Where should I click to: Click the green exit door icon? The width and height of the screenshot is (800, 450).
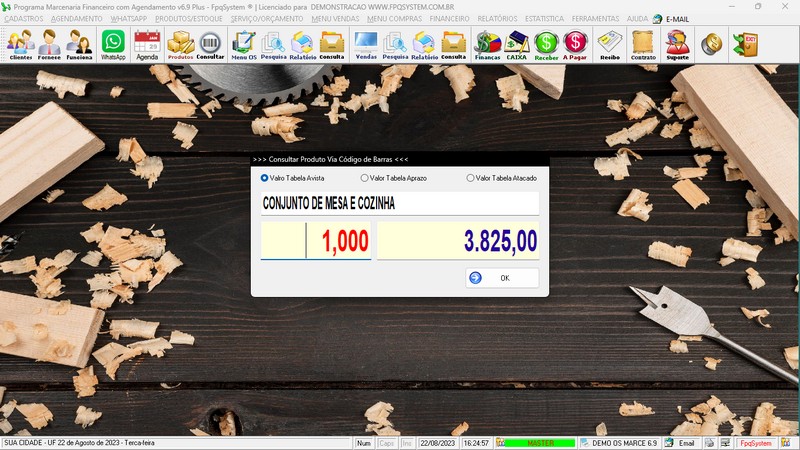point(745,45)
